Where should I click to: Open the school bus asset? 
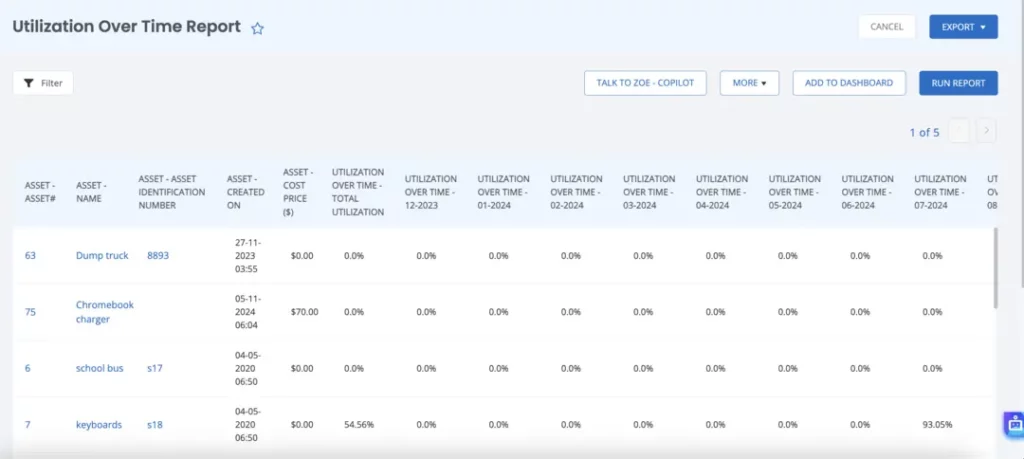pos(99,368)
